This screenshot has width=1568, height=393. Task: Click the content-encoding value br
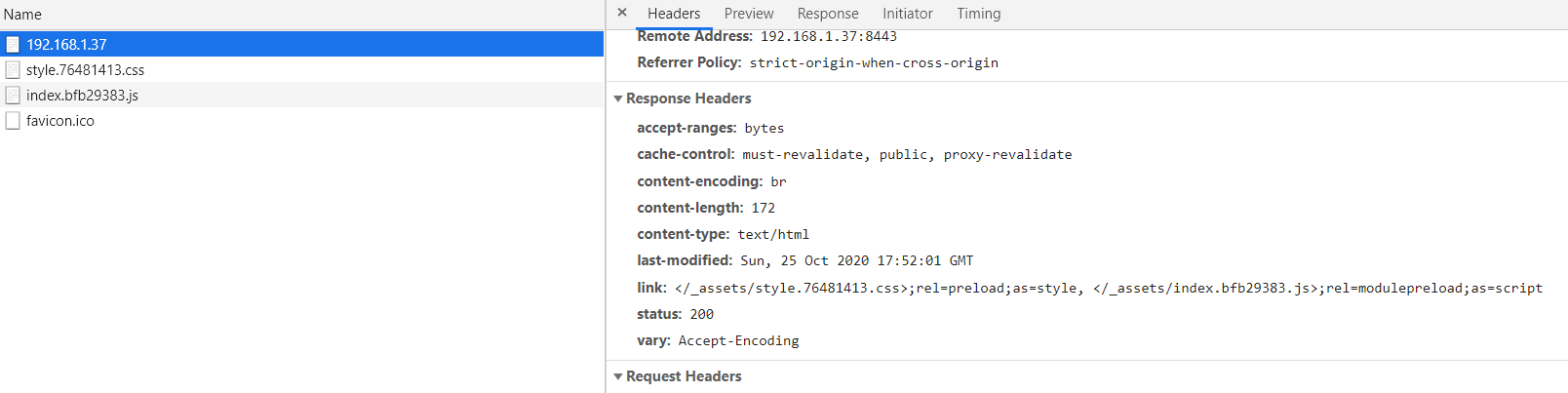778,181
